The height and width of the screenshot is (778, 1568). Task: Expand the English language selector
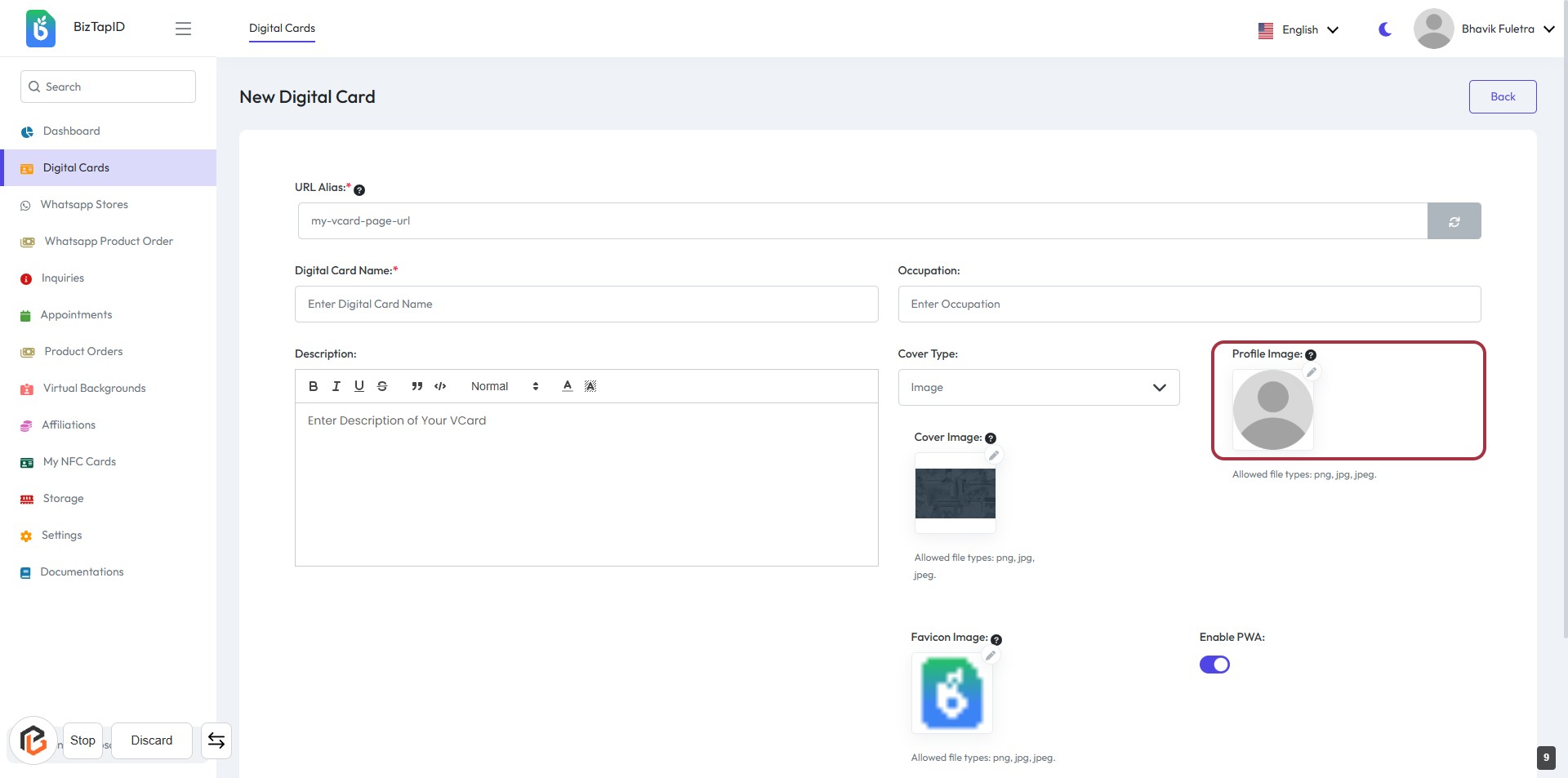point(1299,29)
